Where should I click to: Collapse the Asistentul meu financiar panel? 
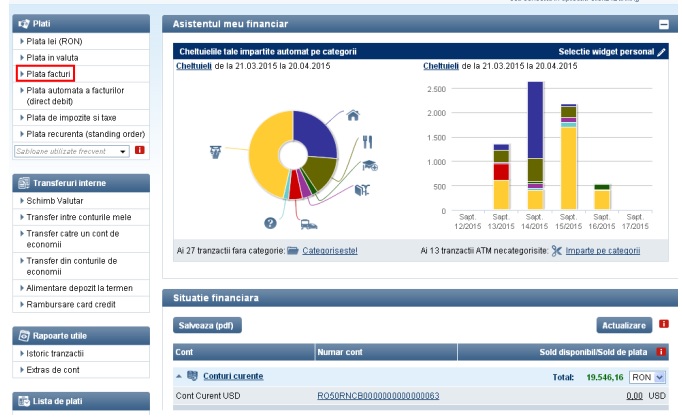pyautogui.click(x=664, y=24)
